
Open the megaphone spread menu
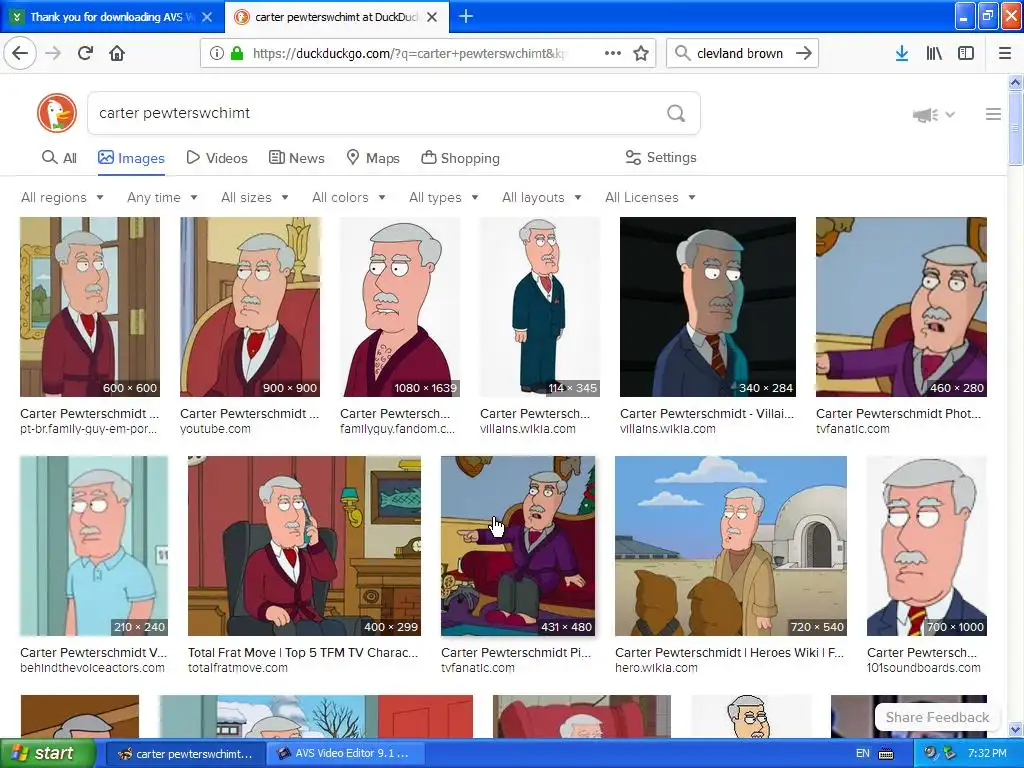click(x=933, y=115)
